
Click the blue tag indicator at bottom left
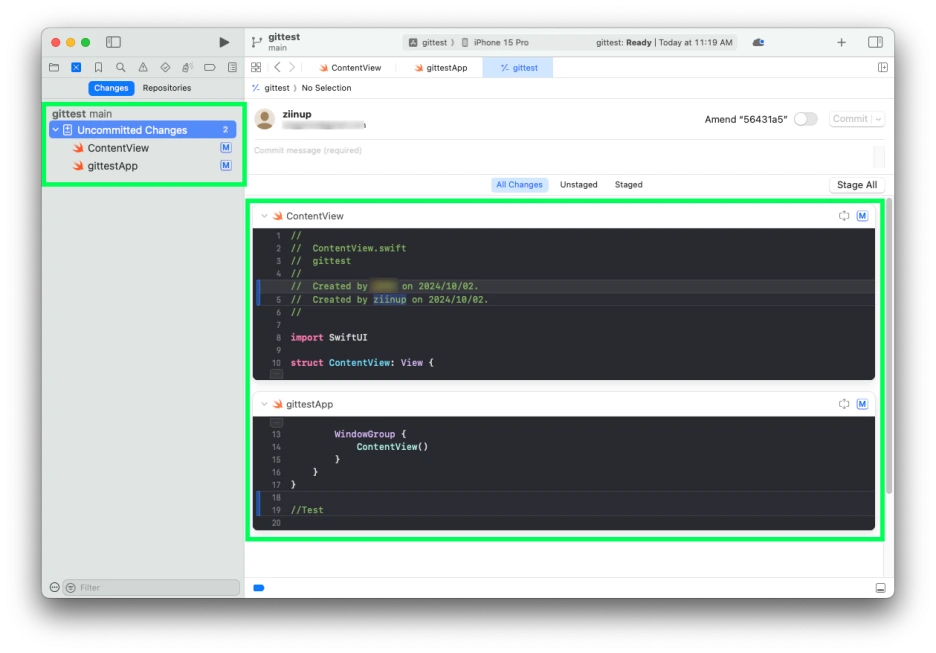(258, 588)
